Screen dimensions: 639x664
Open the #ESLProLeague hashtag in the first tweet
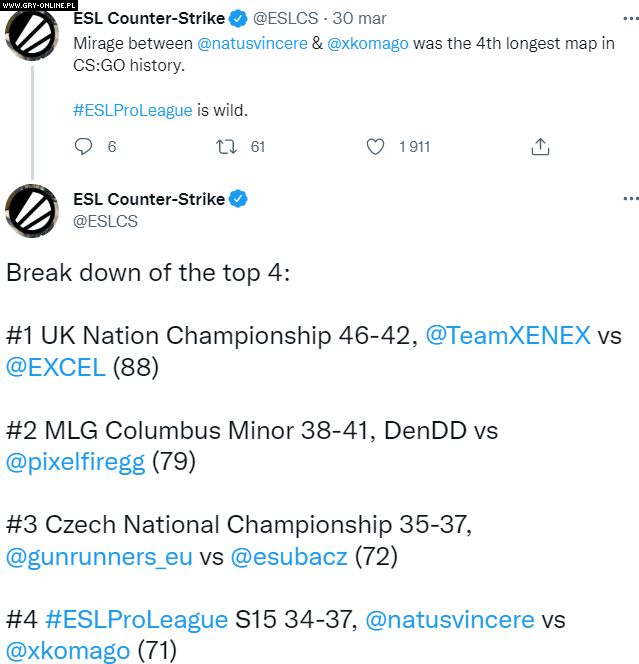(132, 110)
